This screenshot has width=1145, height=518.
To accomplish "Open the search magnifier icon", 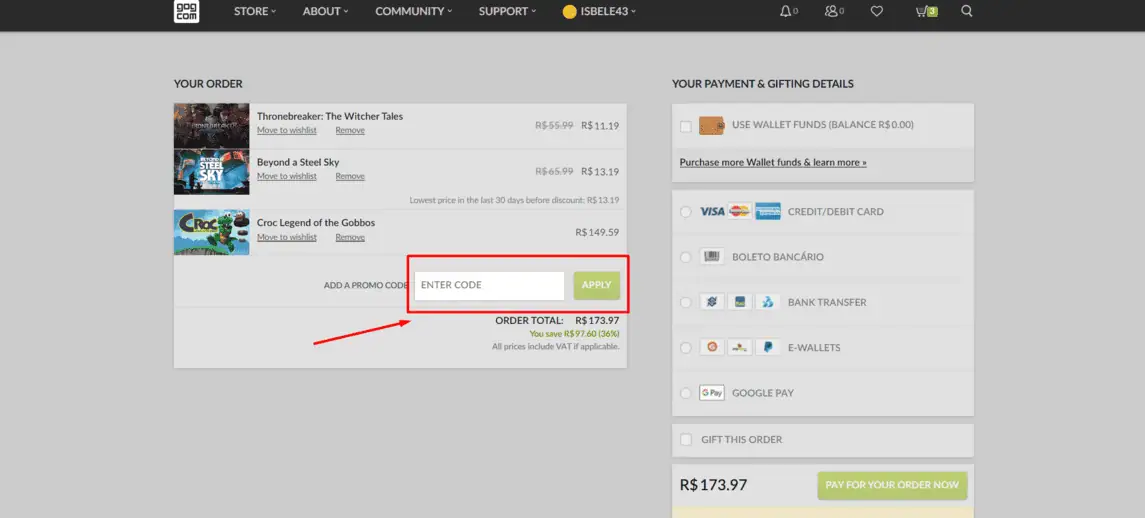I will point(967,11).
